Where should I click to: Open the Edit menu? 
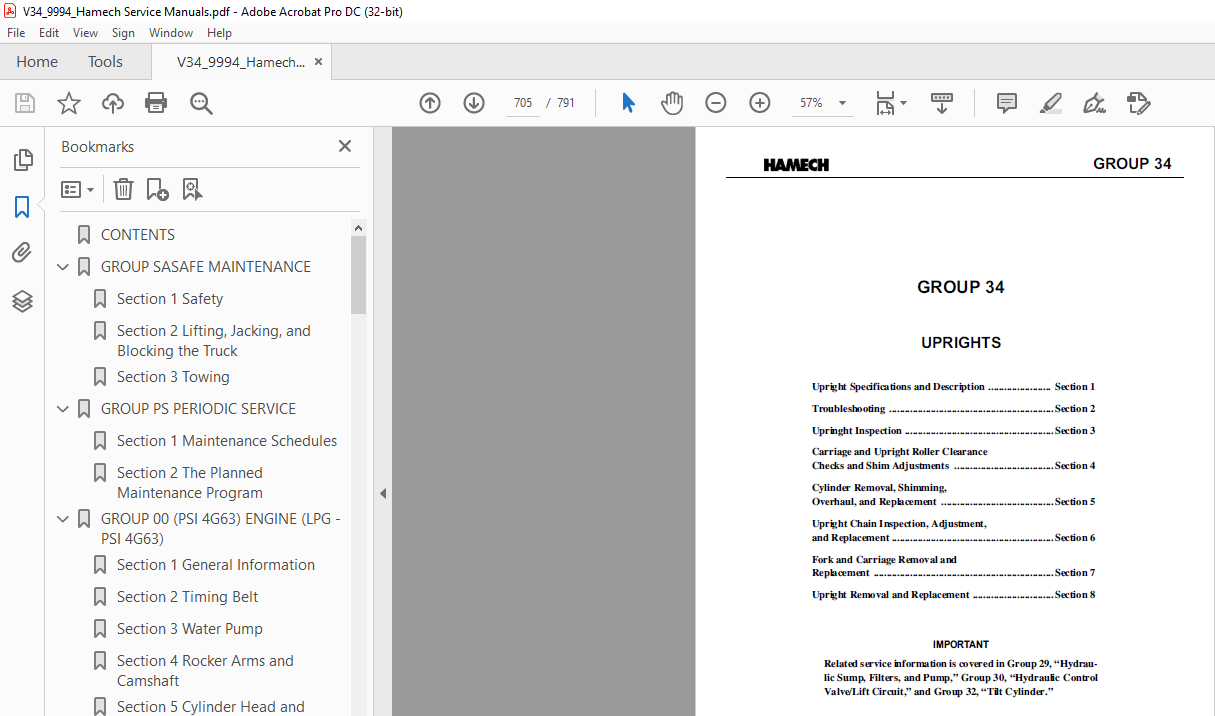click(x=49, y=33)
